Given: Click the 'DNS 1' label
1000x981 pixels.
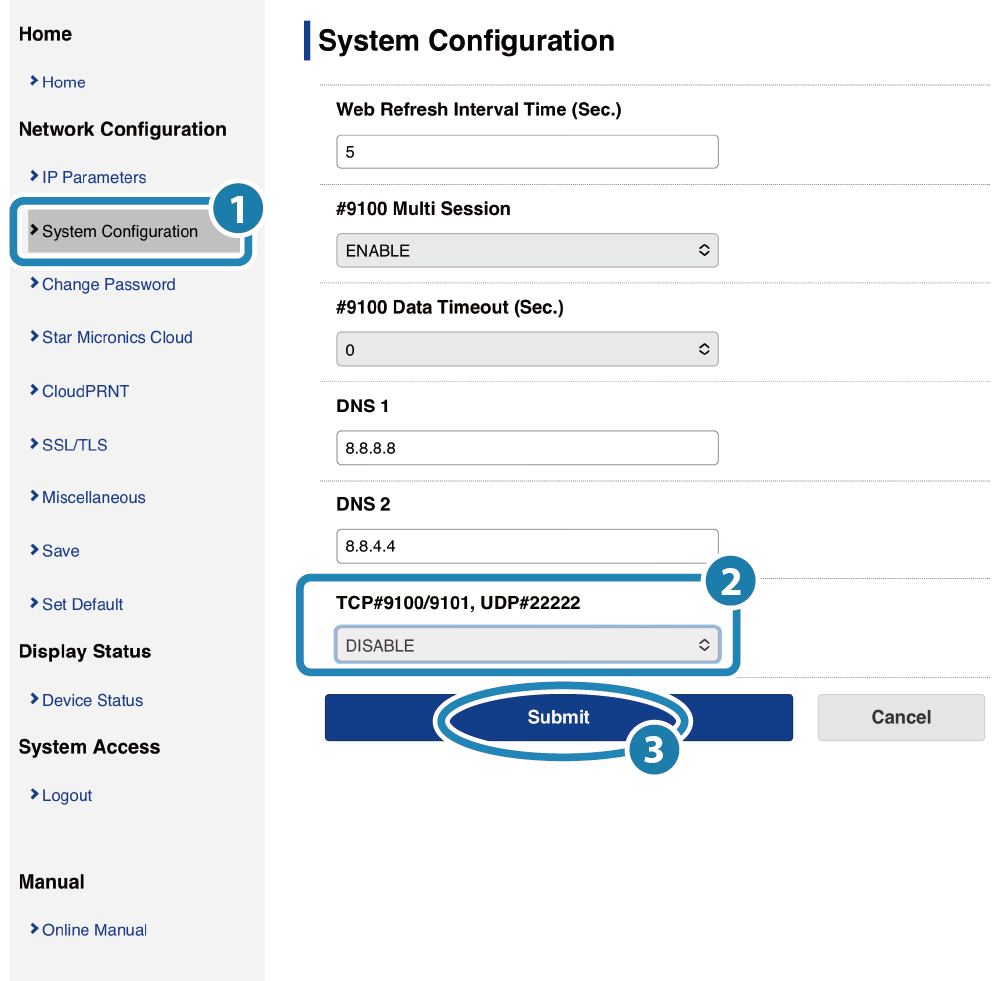Looking at the screenshot, I should [362, 406].
